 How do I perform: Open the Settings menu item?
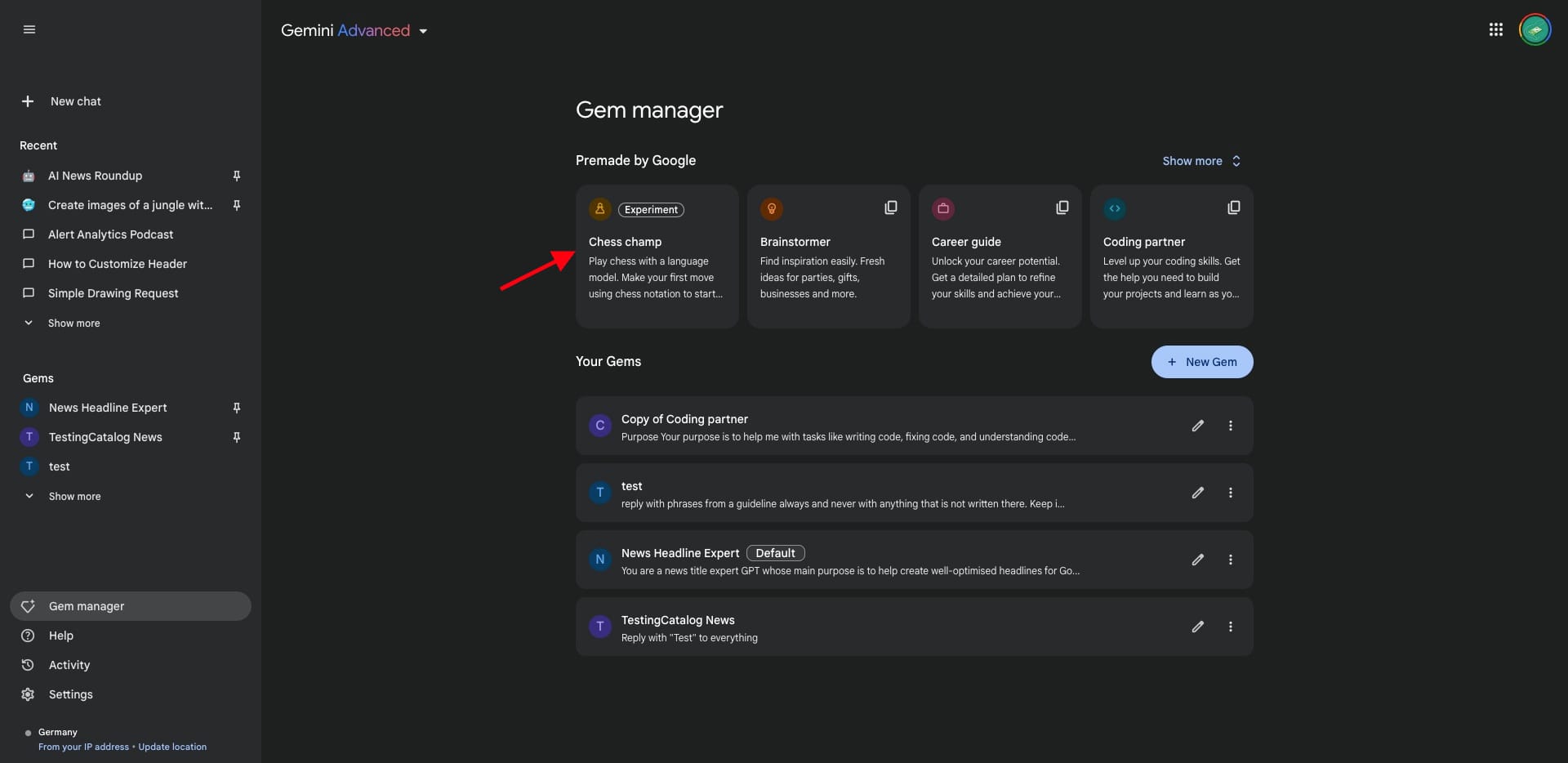coord(131,694)
